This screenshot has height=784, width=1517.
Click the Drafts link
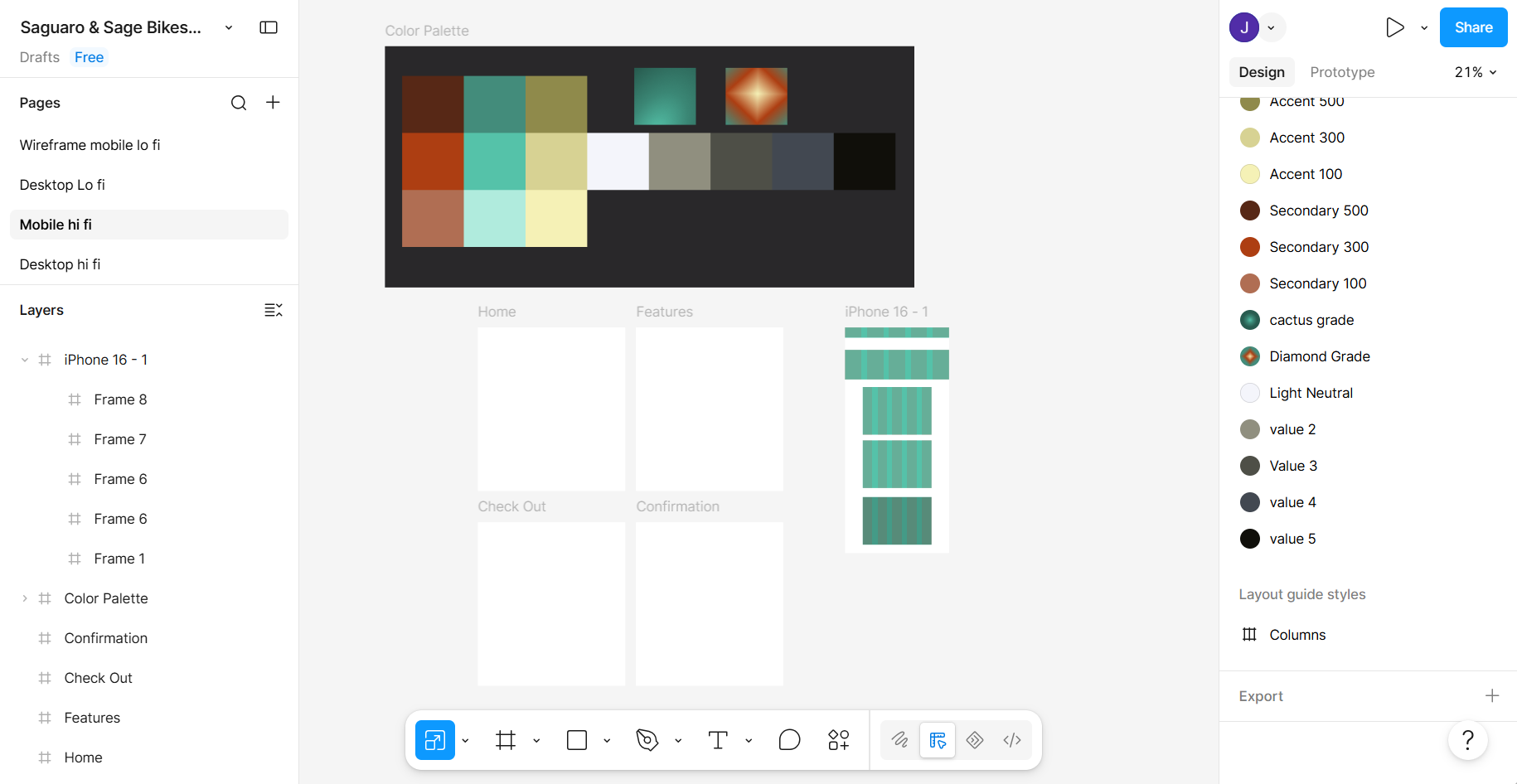coord(40,57)
